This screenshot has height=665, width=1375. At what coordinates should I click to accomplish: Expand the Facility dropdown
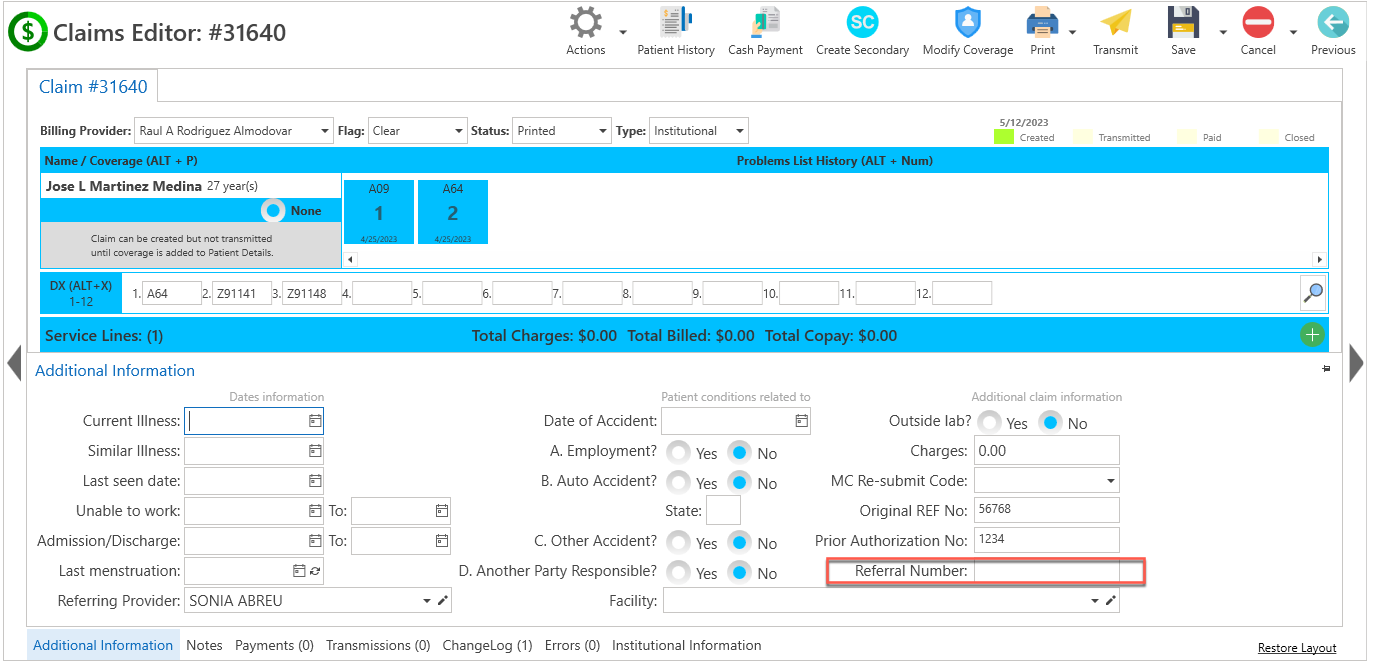[1094, 601]
